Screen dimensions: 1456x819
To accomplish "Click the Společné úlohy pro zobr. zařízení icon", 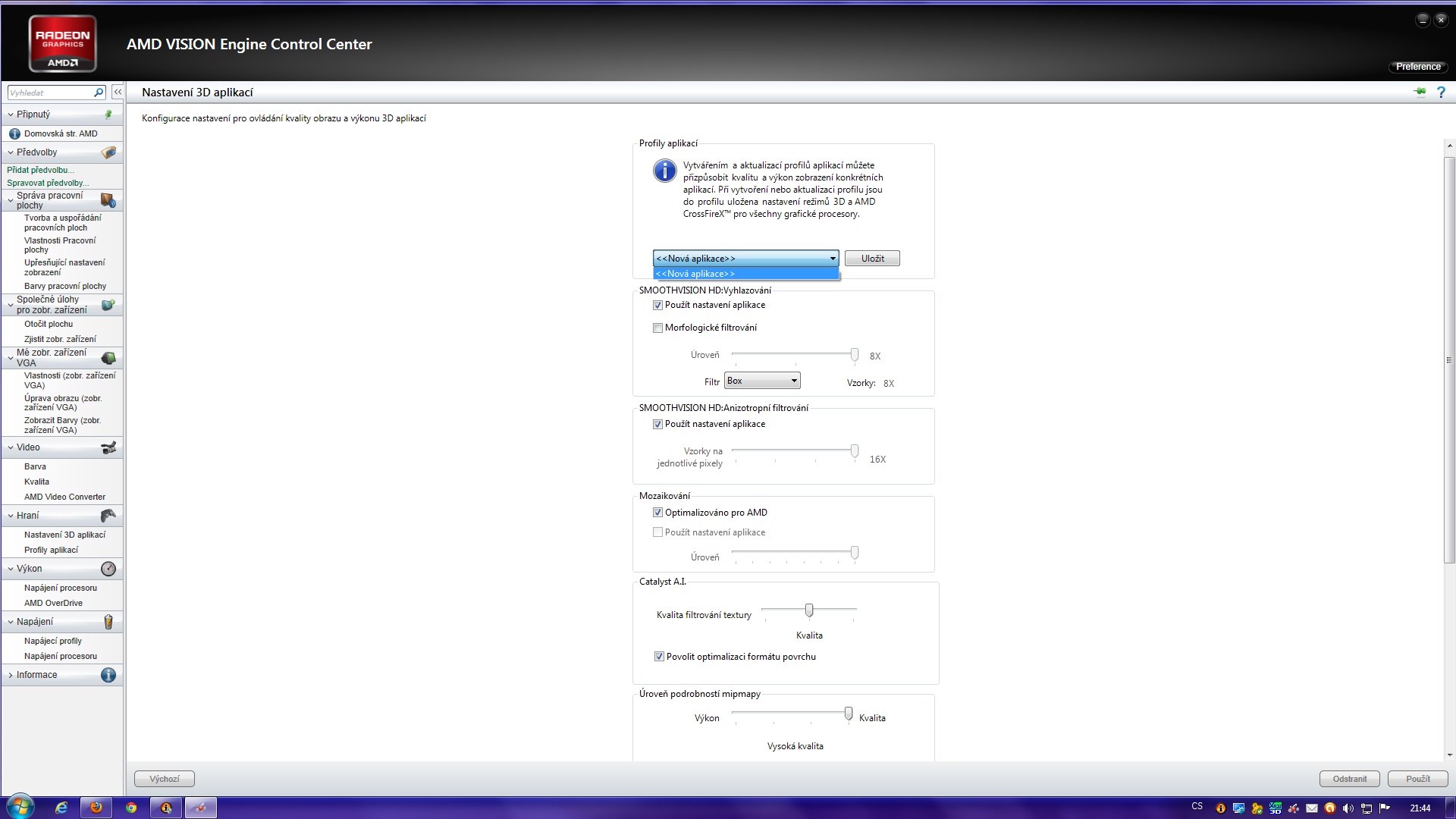I will click(x=108, y=305).
